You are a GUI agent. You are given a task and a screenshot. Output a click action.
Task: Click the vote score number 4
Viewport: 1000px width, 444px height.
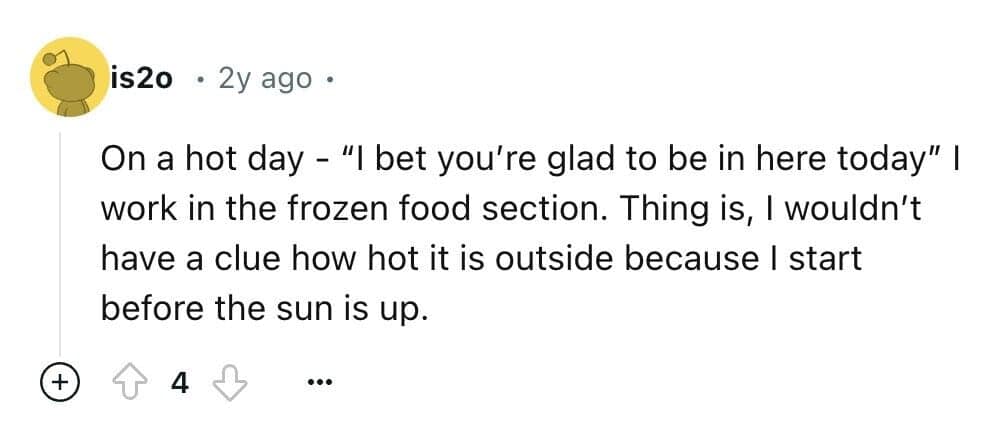pyautogui.click(x=179, y=382)
